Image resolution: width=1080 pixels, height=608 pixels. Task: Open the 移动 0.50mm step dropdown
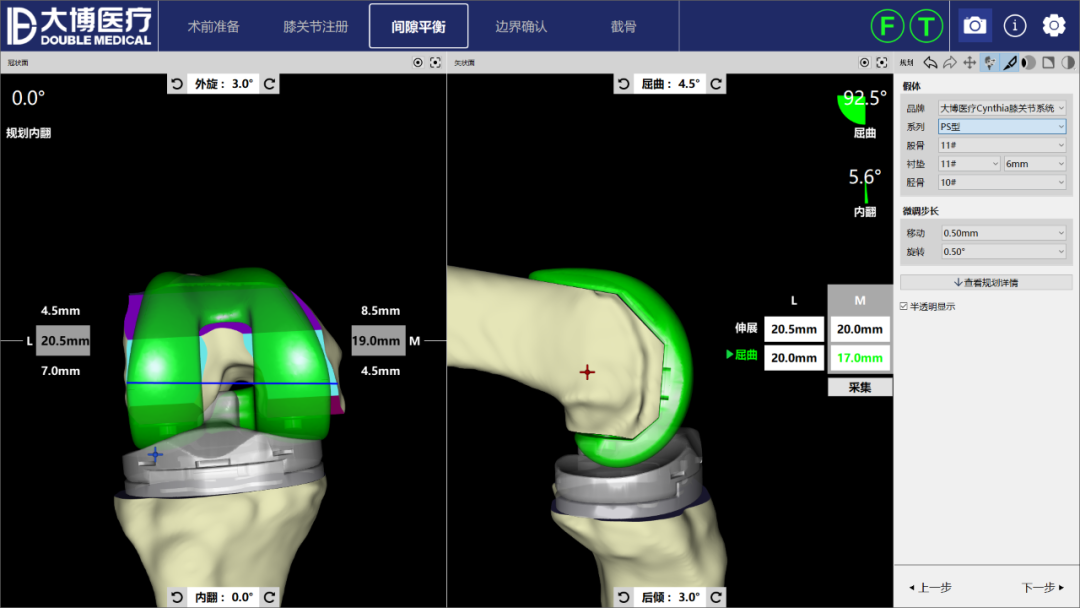coord(1002,233)
